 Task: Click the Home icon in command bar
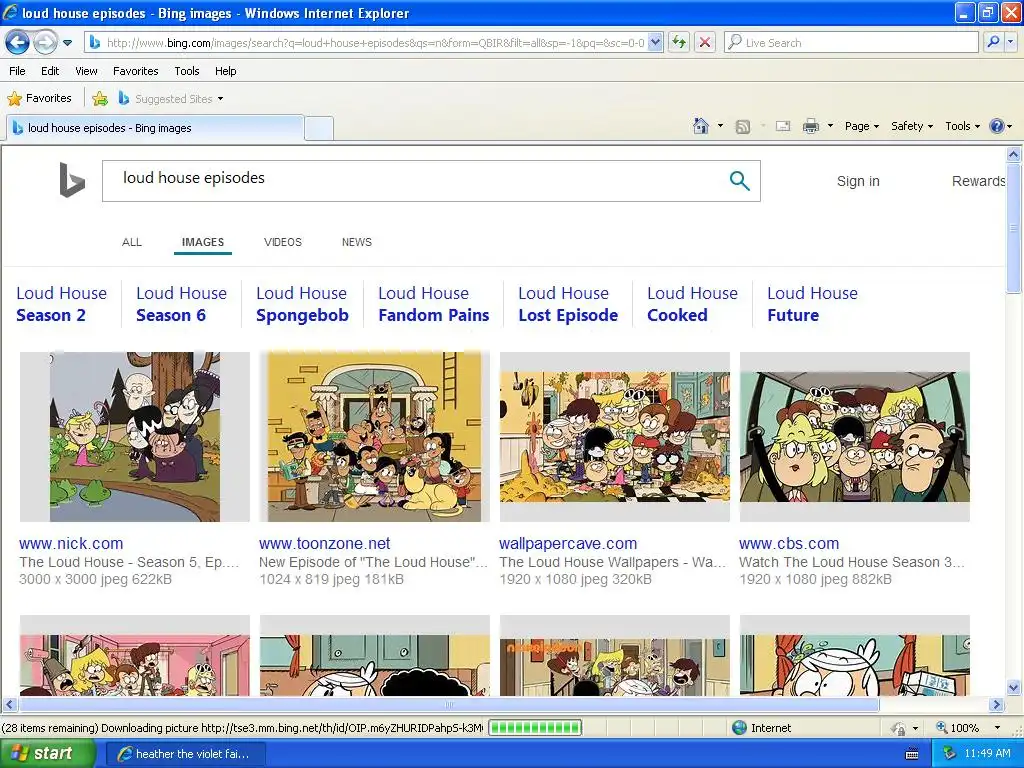coord(701,125)
